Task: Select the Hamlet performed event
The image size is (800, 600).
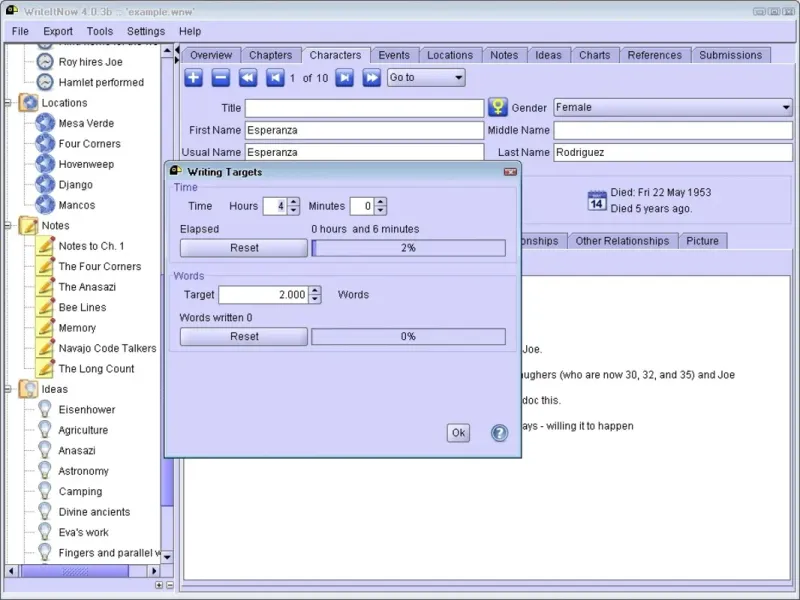Action: 101,82
